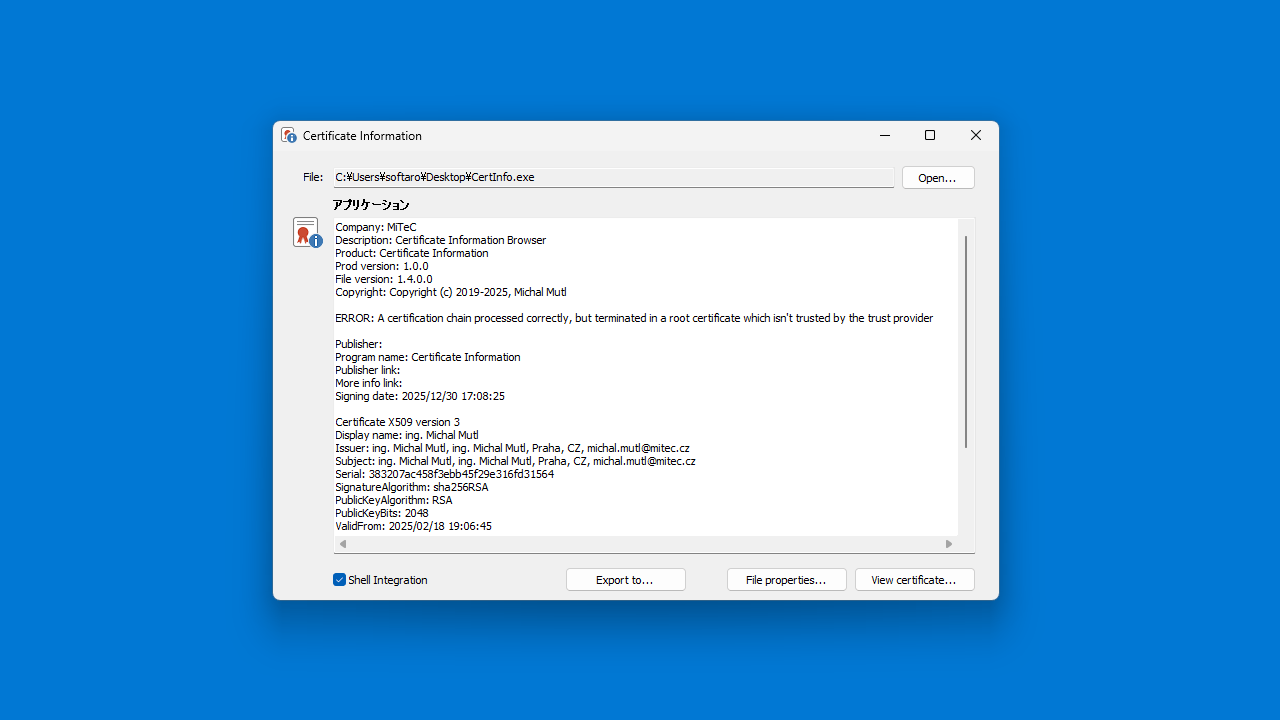The width and height of the screenshot is (1280, 720).
Task: Disable the Shell Integration checkbox
Action: point(340,579)
